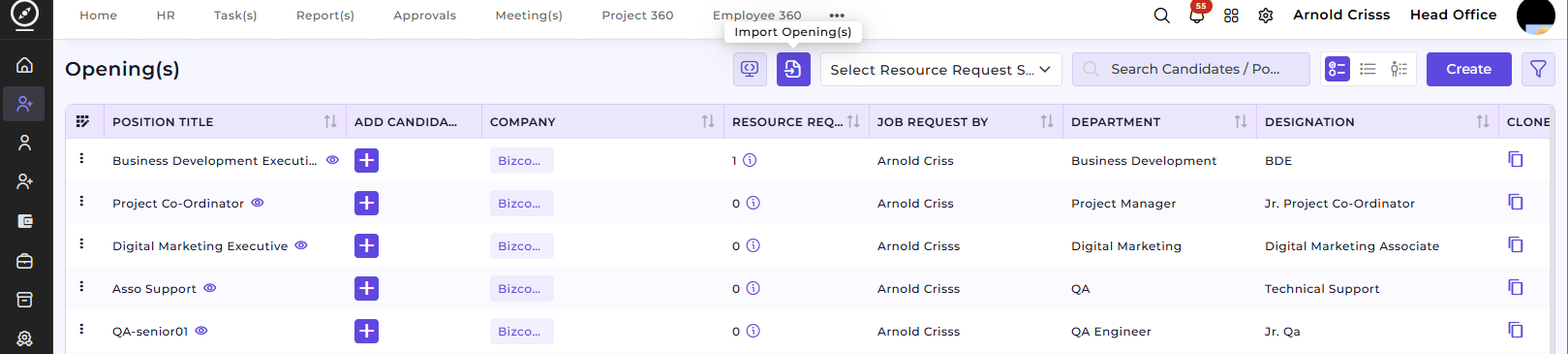1568x354 pixels.
Task: Open column chooser grid icon in header
Action: [82, 121]
